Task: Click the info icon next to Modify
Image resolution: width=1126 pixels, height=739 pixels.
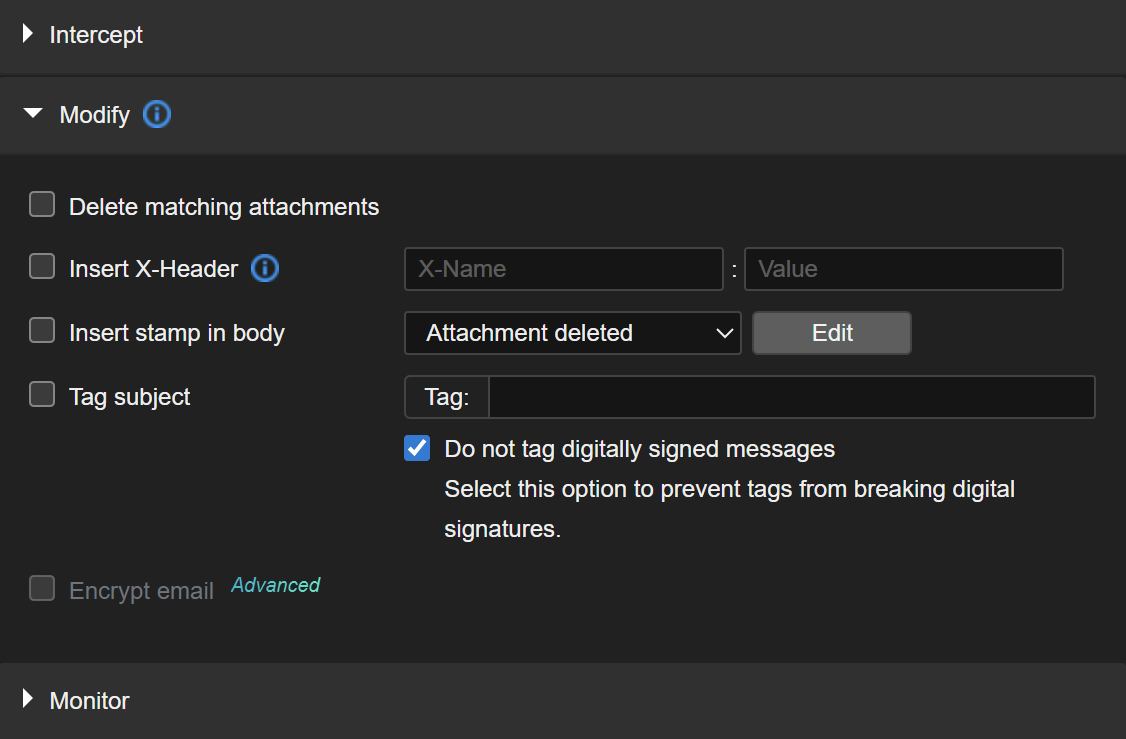Action: point(157,115)
